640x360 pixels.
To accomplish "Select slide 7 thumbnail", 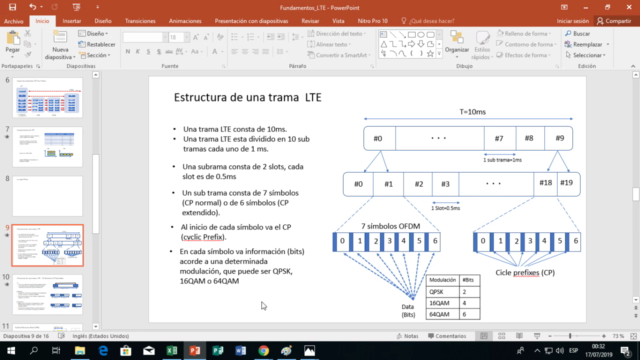I will [47, 147].
